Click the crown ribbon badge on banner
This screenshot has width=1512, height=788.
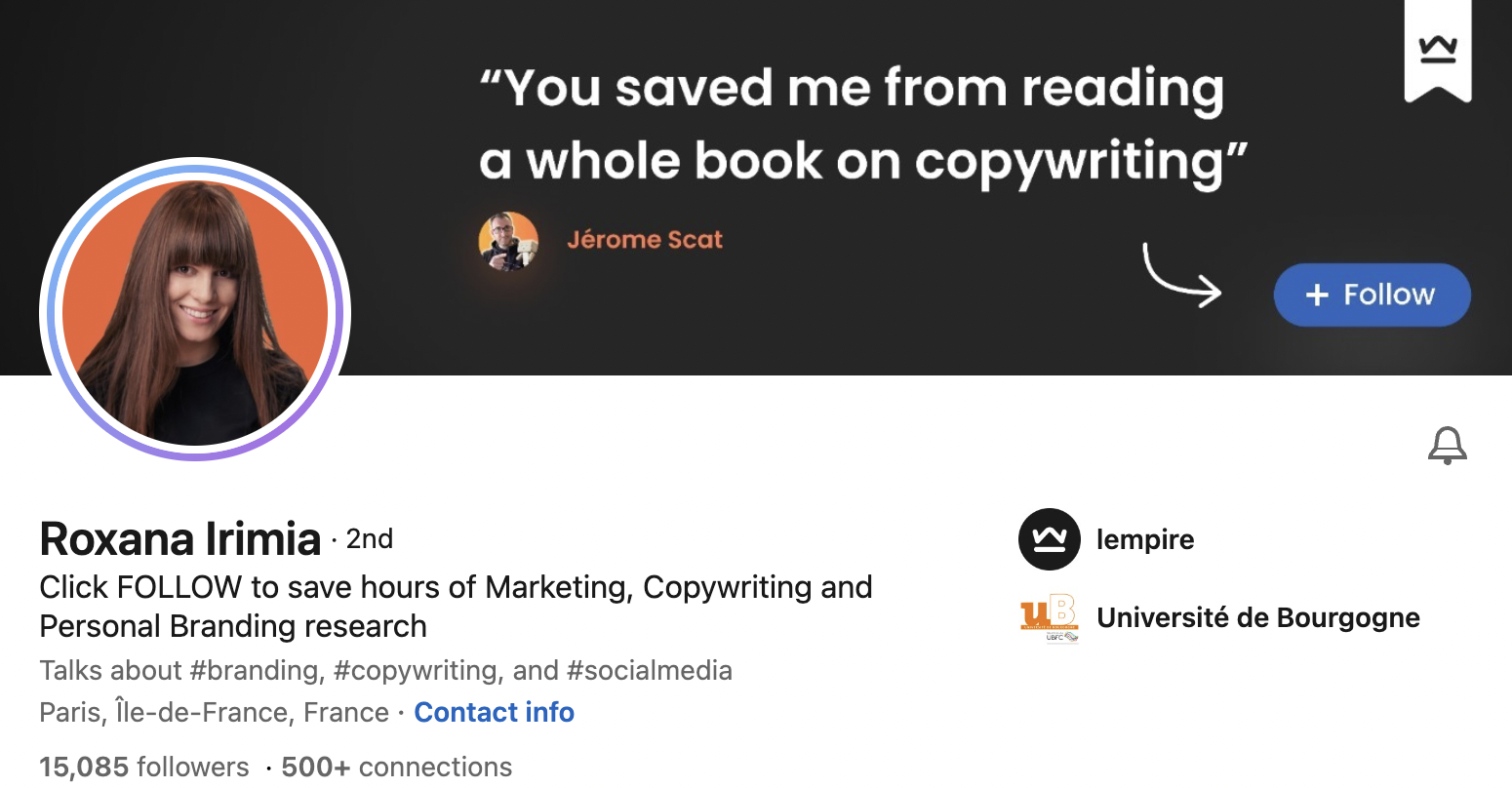click(x=1437, y=50)
